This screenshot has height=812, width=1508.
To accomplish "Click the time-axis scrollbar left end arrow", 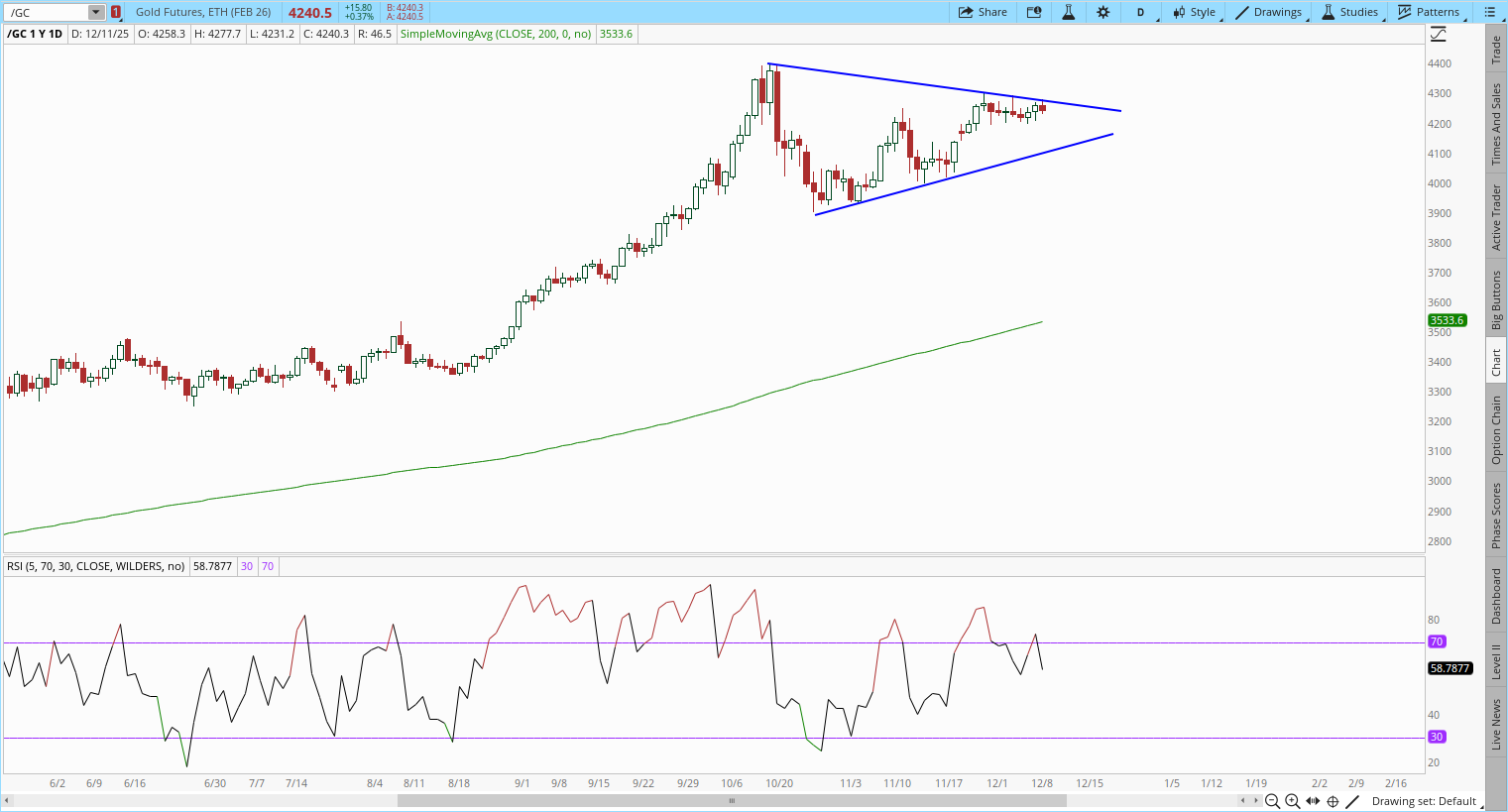I will tap(7, 801).
